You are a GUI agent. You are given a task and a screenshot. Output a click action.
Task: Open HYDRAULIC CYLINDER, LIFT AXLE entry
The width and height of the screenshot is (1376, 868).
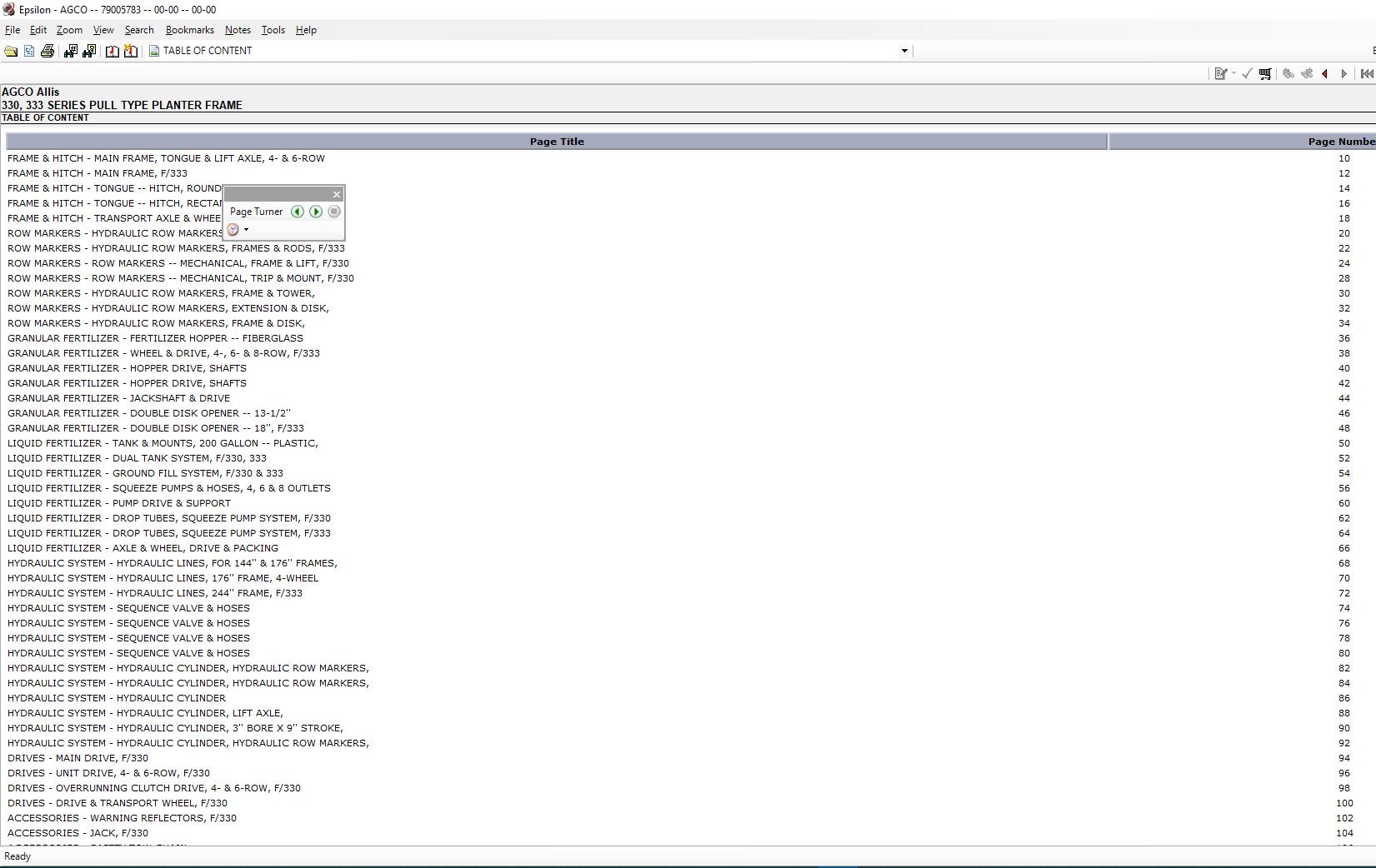click(x=145, y=713)
